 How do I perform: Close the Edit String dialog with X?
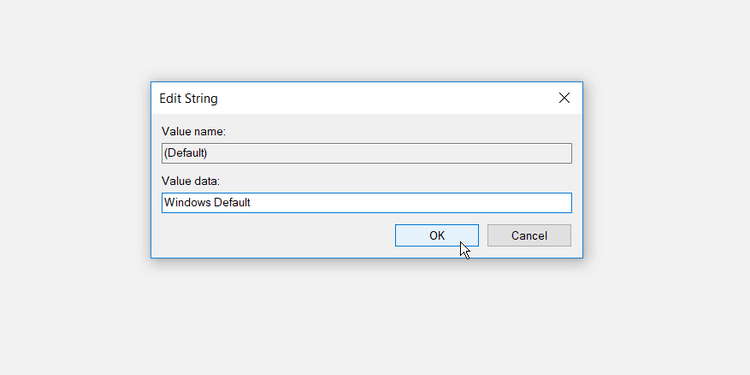[x=564, y=98]
